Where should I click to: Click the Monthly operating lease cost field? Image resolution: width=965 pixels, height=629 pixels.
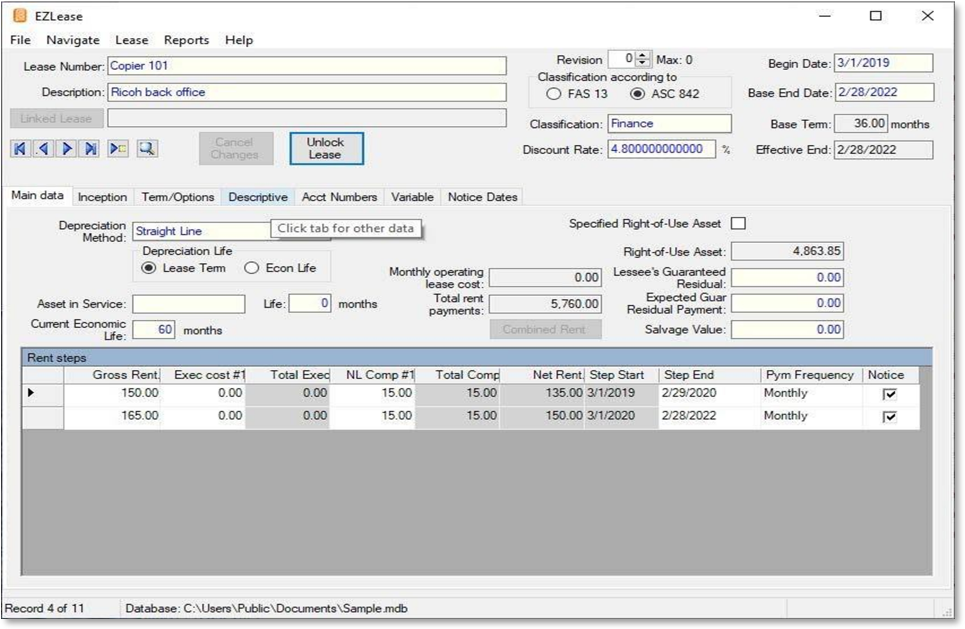545,278
